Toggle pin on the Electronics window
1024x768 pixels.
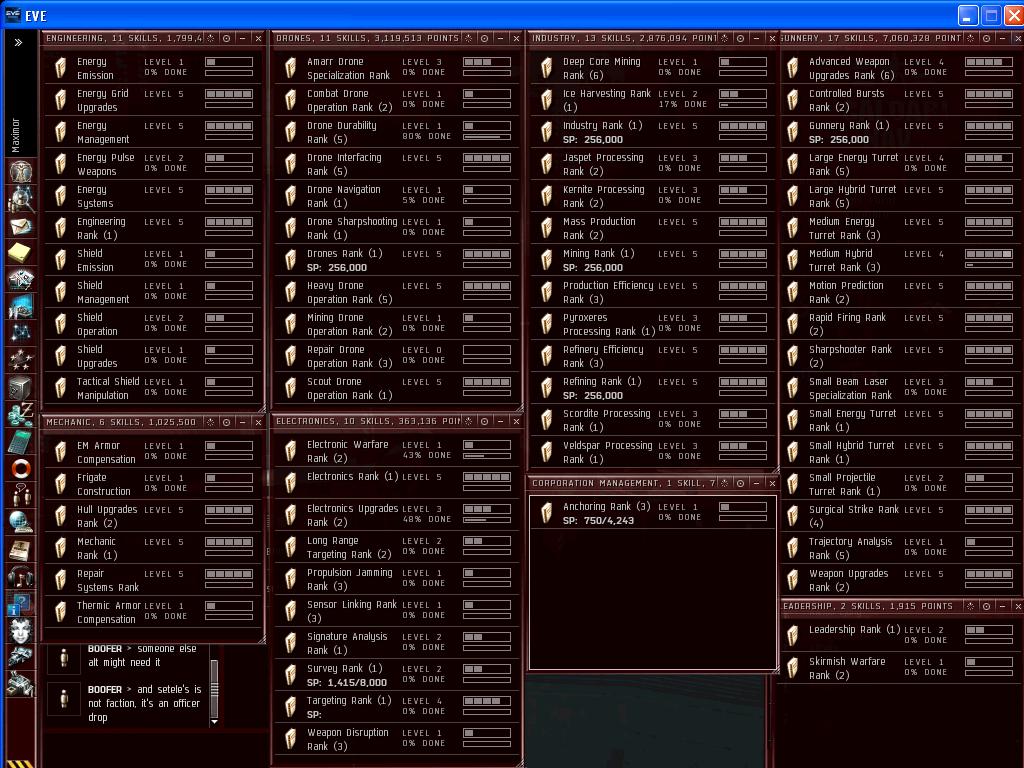[x=468, y=422]
